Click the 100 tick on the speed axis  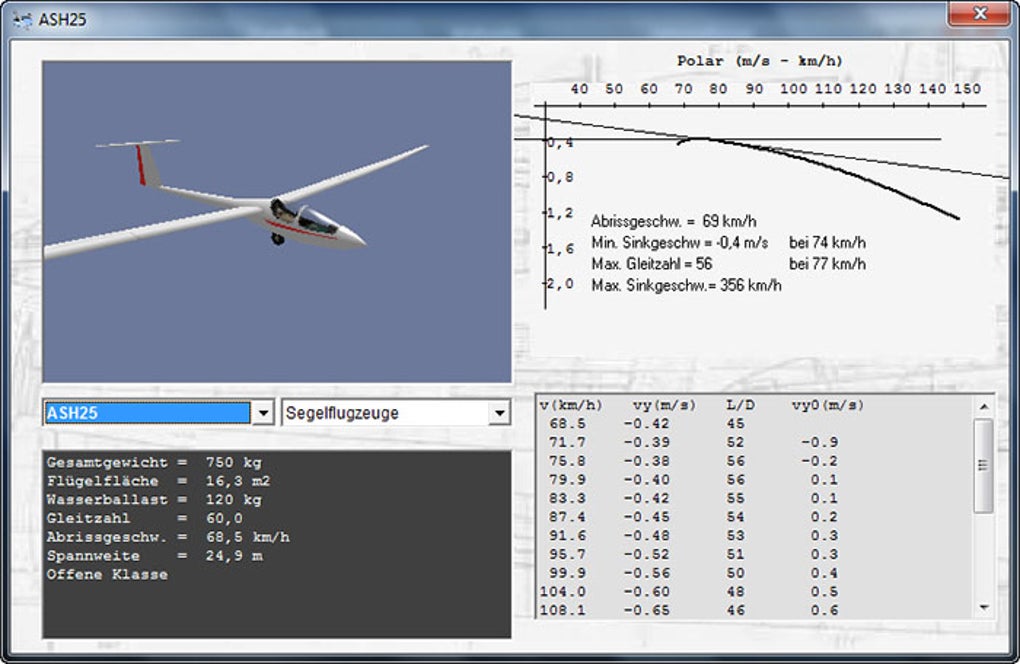(793, 89)
